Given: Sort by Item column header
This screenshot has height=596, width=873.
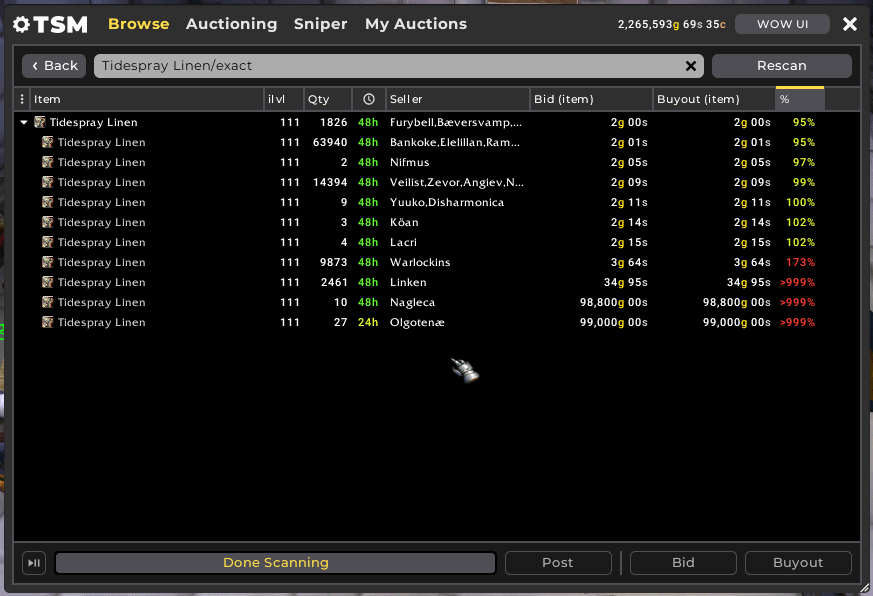Looking at the screenshot, I should click(146, 99).
